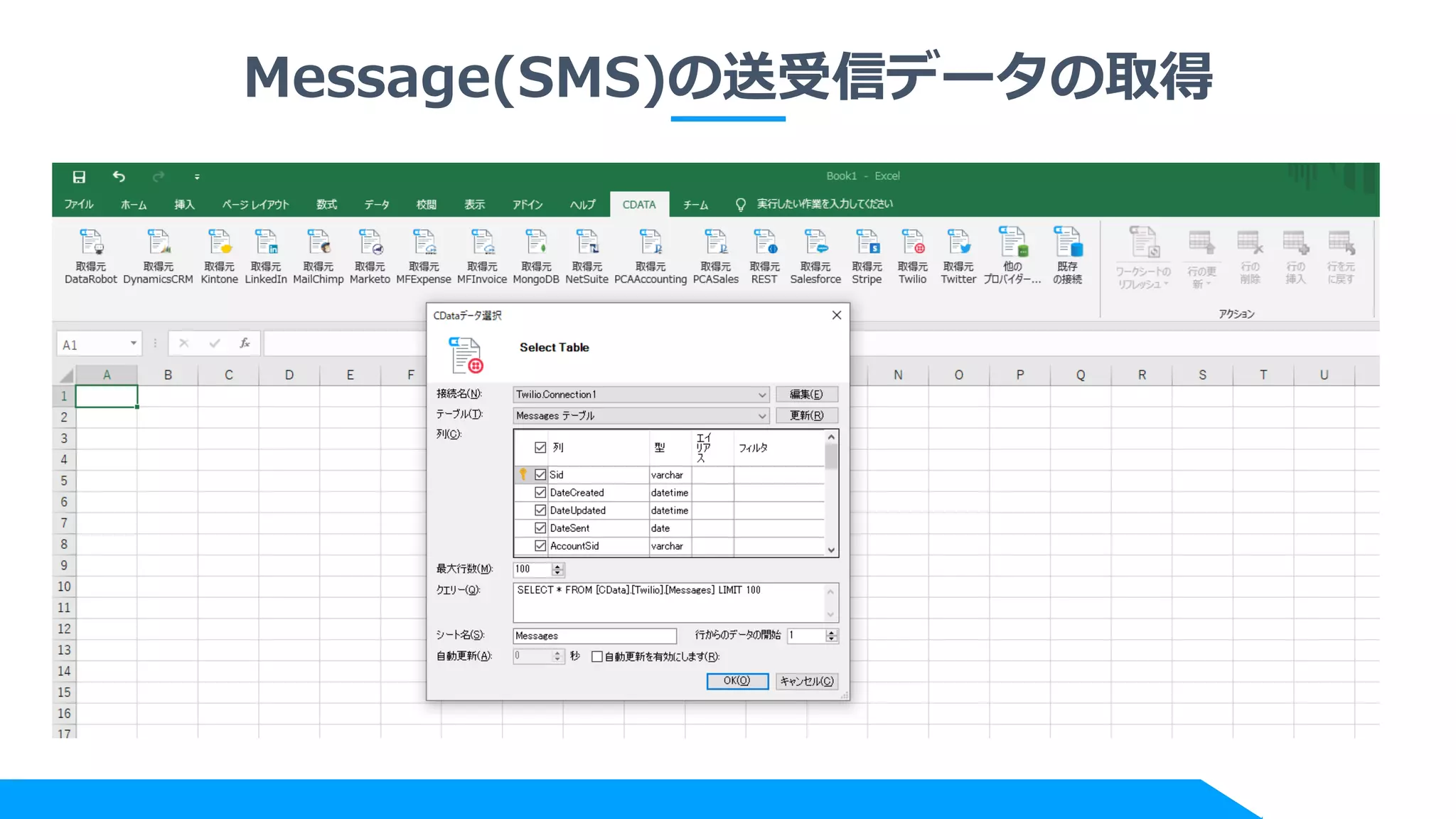Viewport: 1456px width, 819px height.
Task: Select the Stripe source icon
Action: (x=867, y=256)
